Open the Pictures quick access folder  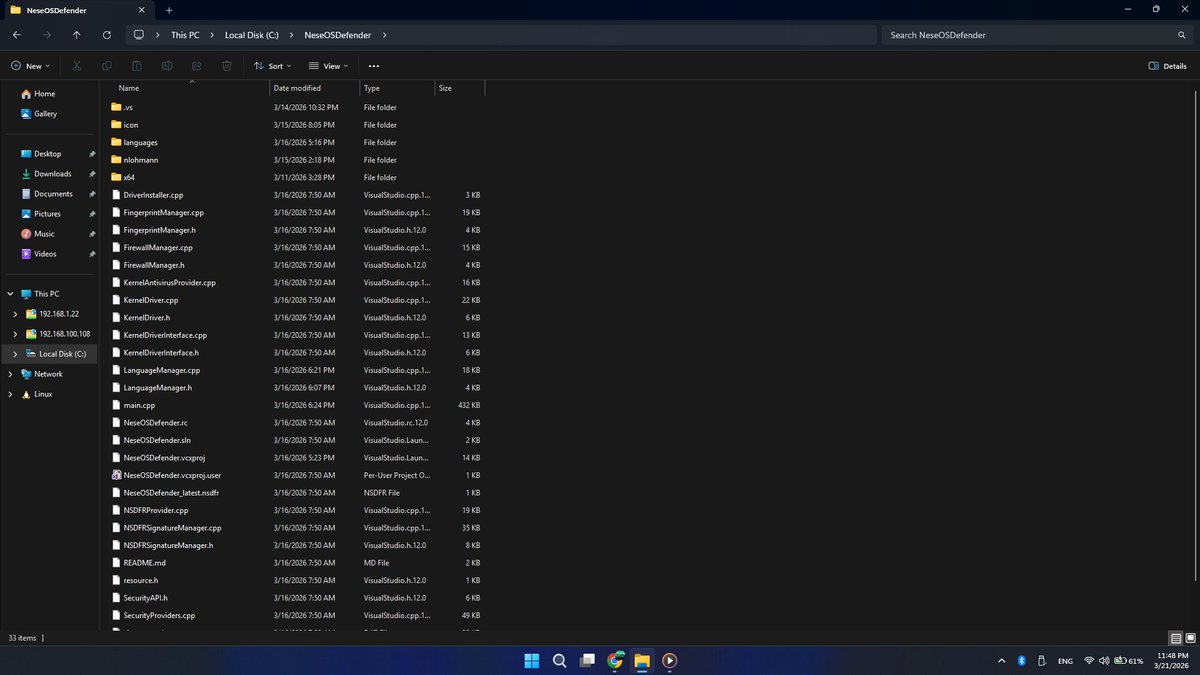pos(49,214)
